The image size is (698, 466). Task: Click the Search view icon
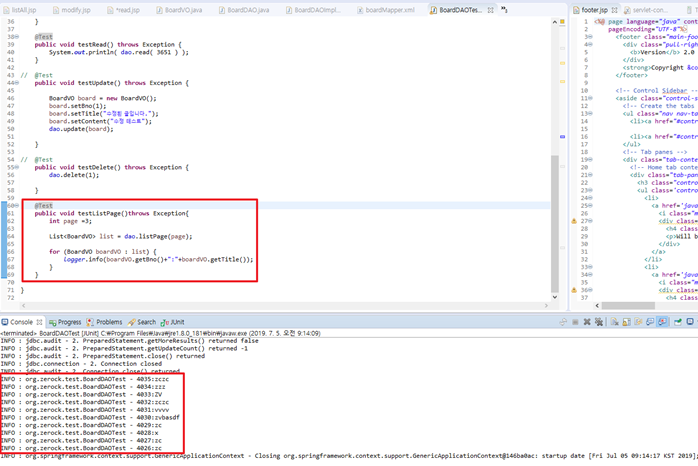(x=131, y=322)
